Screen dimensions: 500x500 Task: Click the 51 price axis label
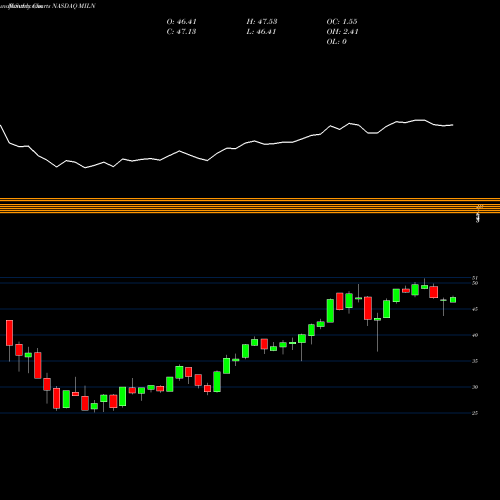pyautogui.click(x=475, y=278)
